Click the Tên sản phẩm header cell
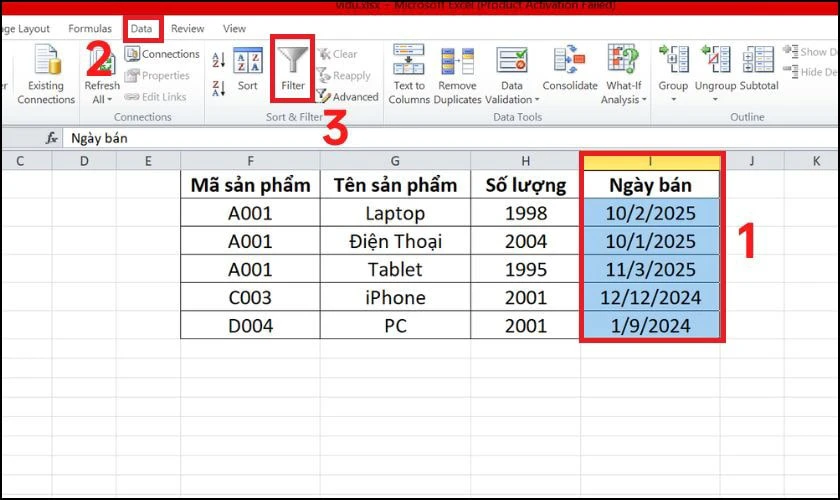This screenshot has height=500, width=840. (395, 185)
